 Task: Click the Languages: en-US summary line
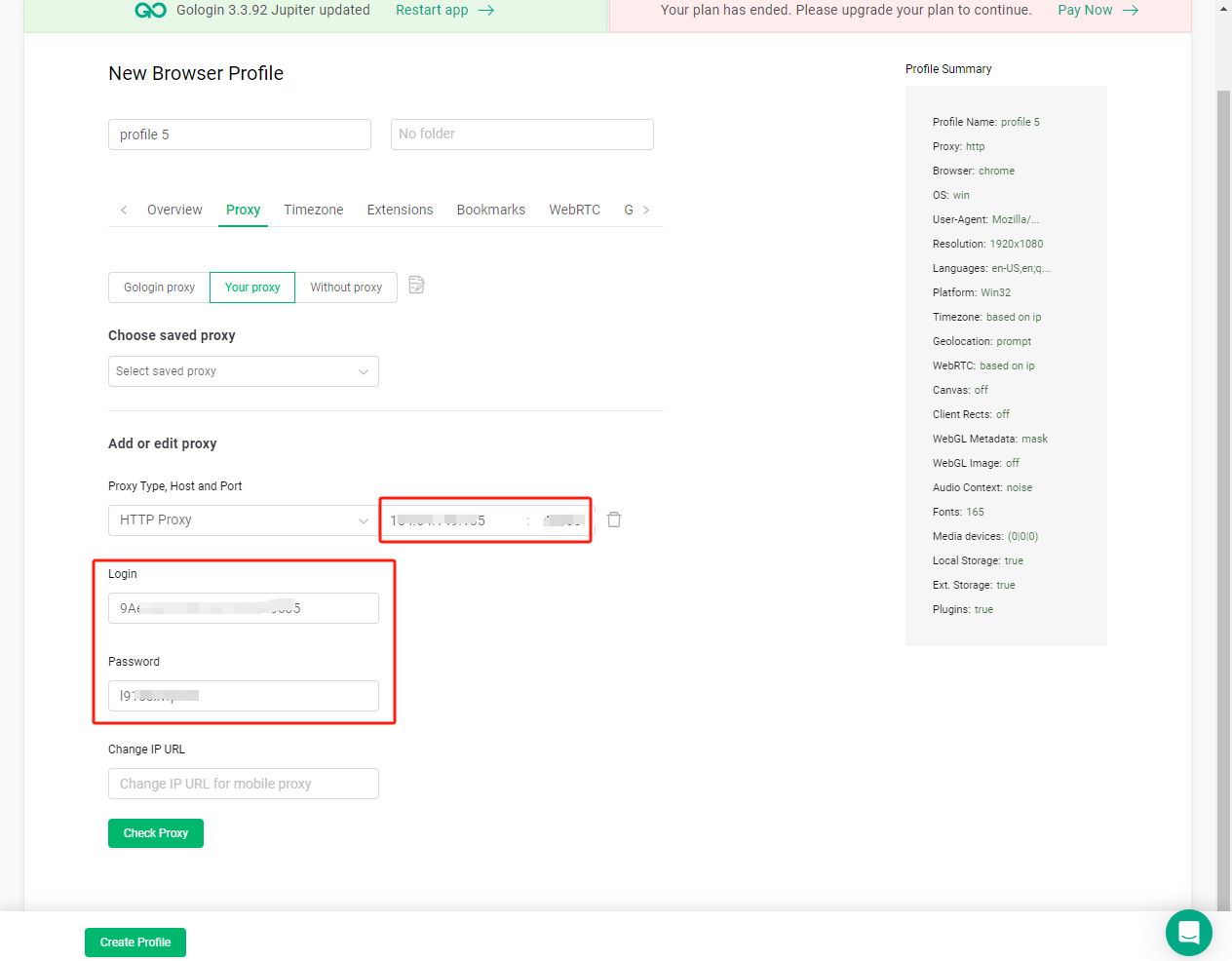(991, 268)
